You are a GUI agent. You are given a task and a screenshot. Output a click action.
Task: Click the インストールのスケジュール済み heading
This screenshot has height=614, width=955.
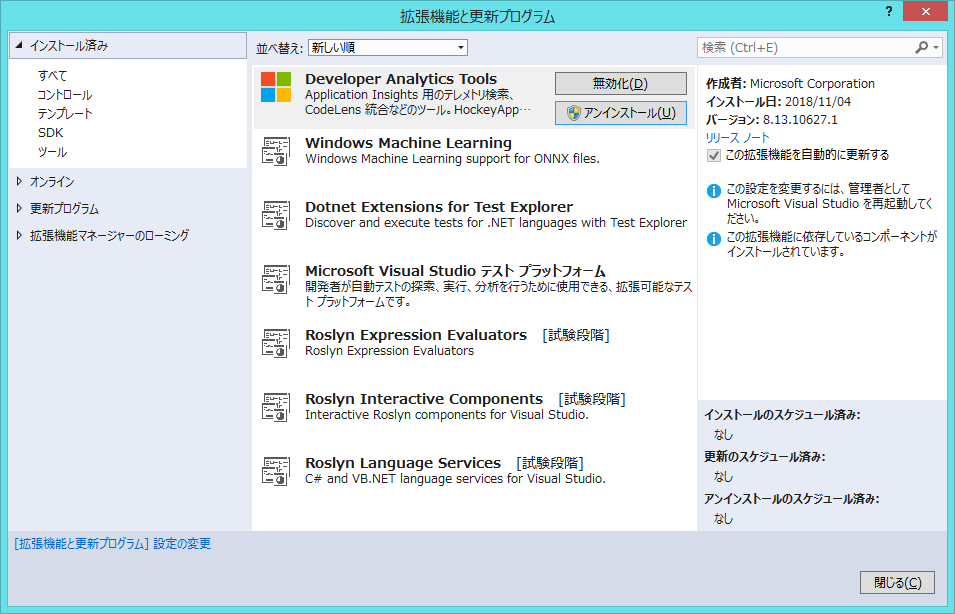click(782, 415)
